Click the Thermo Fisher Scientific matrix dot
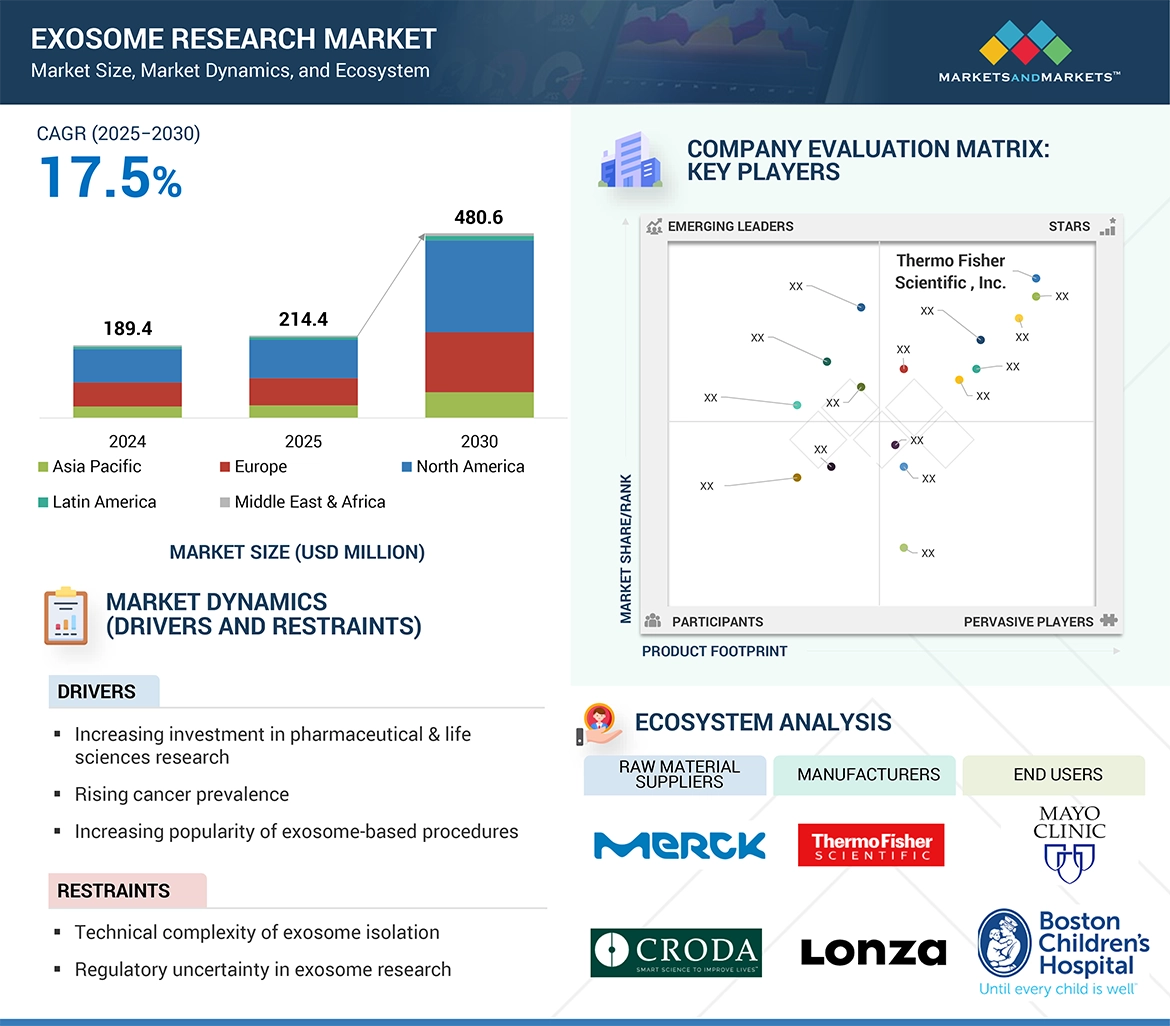Viewport: 1170px width, 1026px height. tap(1036, 278)
